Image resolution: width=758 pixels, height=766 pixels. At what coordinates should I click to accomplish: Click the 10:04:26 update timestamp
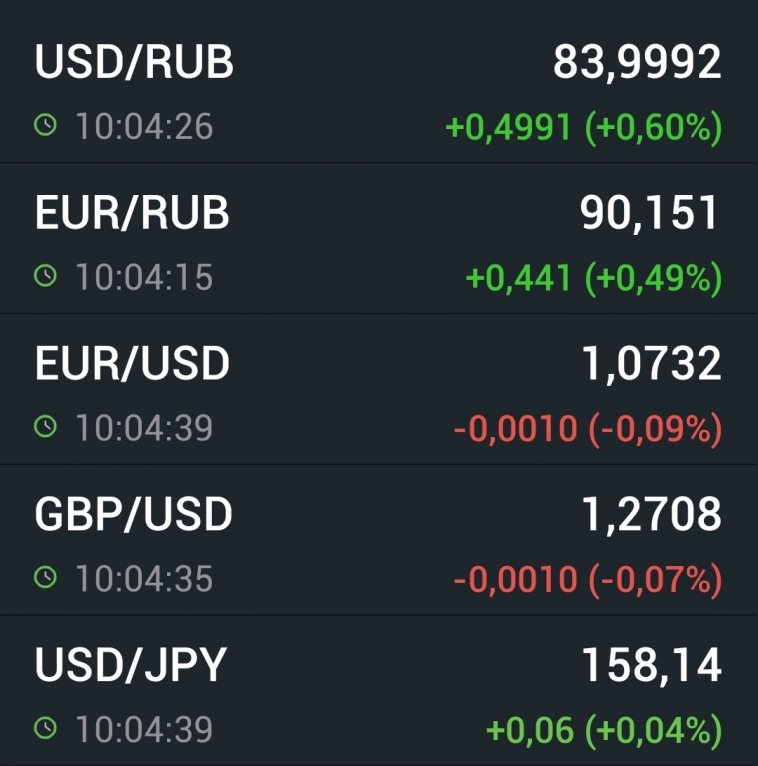(x=144, y=127)
